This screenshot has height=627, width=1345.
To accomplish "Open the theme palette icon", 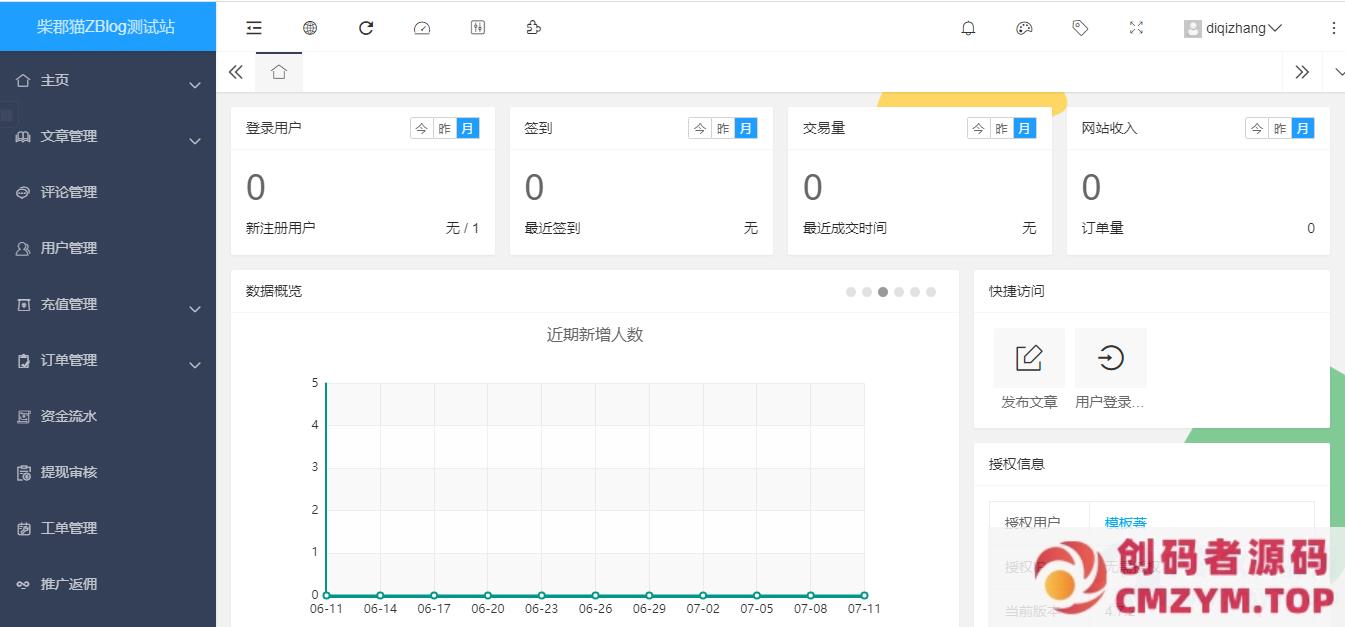I will (x=1024, y=28).
